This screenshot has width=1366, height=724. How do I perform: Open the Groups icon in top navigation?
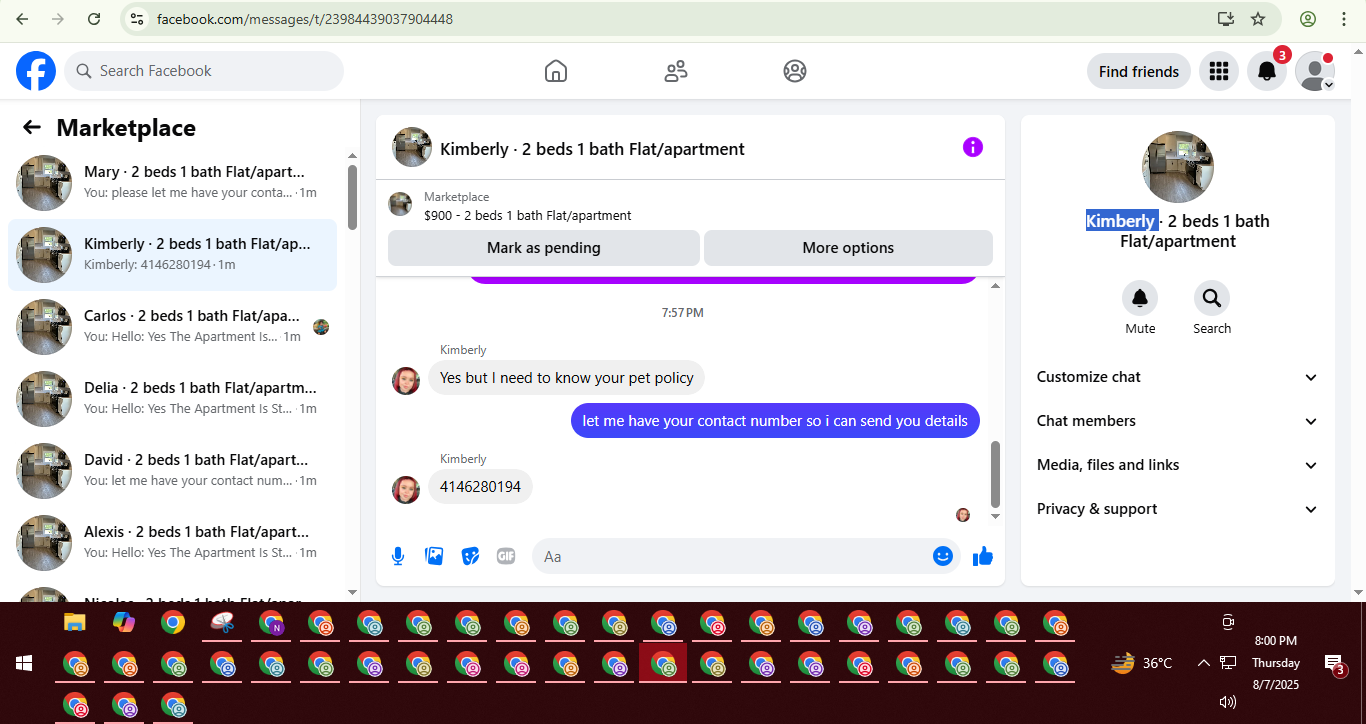click(795, 71)
